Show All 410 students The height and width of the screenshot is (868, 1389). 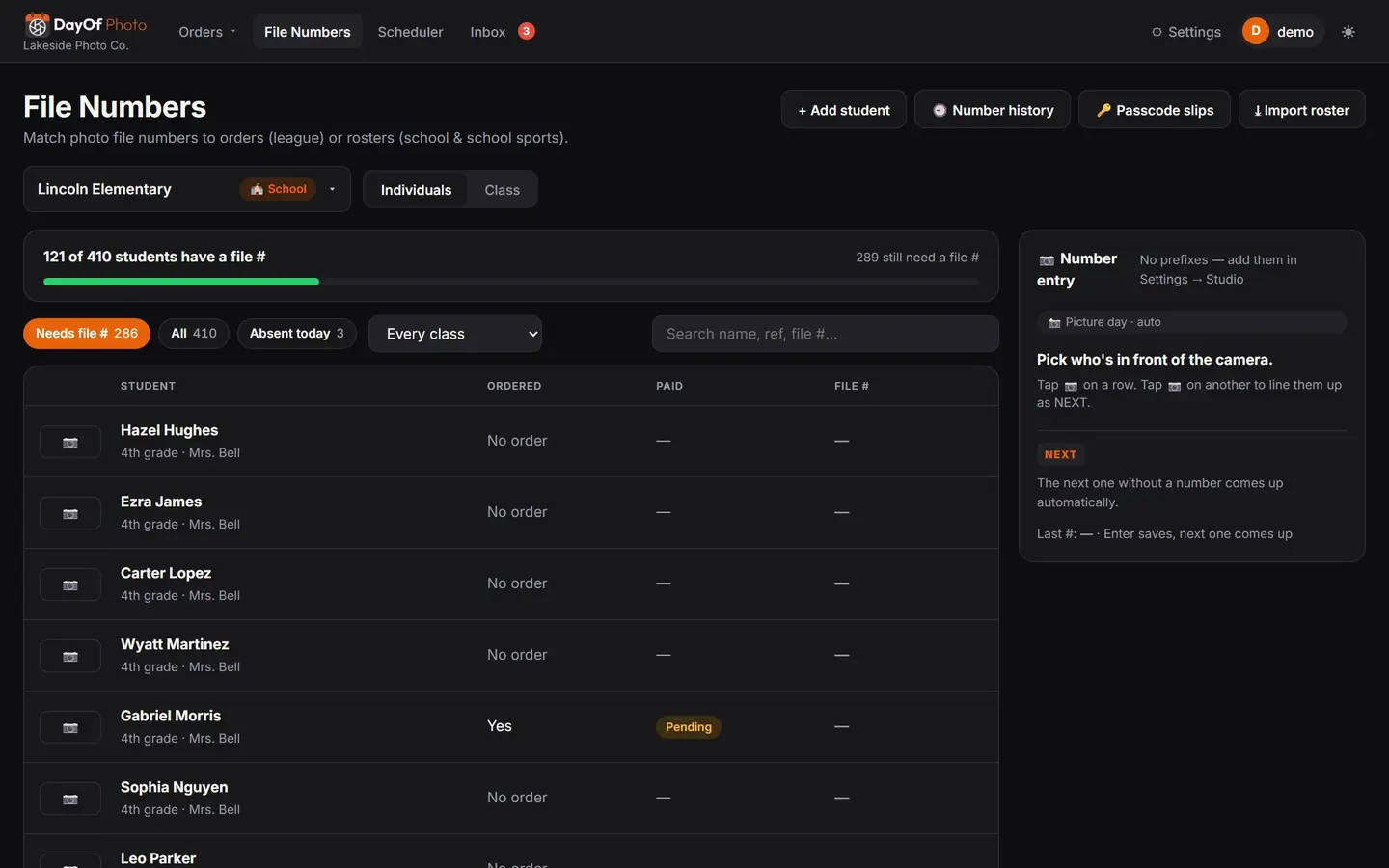coord(194,333)
